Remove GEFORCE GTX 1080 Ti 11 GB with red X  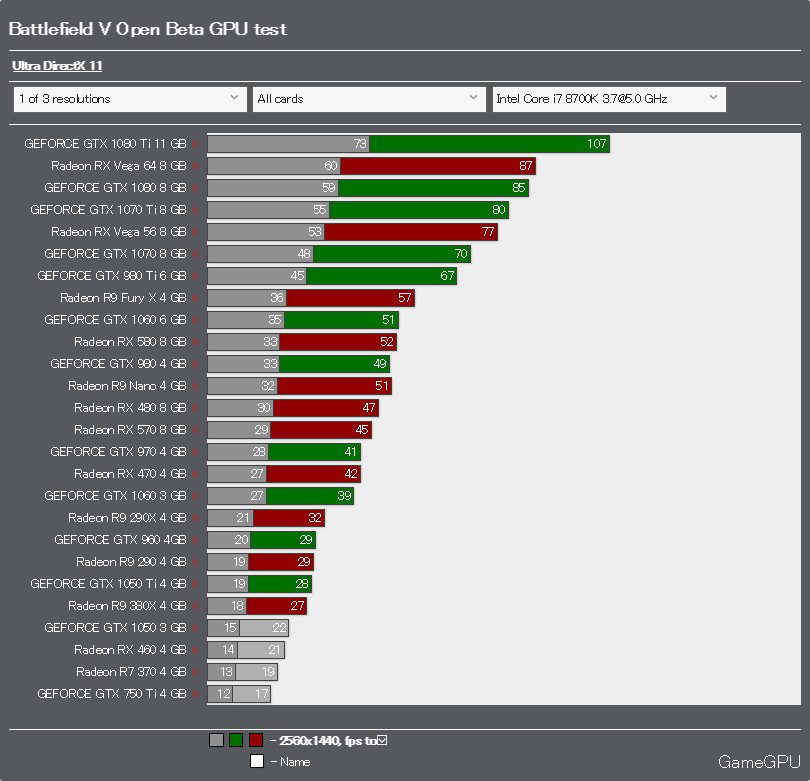click(195, 144)
